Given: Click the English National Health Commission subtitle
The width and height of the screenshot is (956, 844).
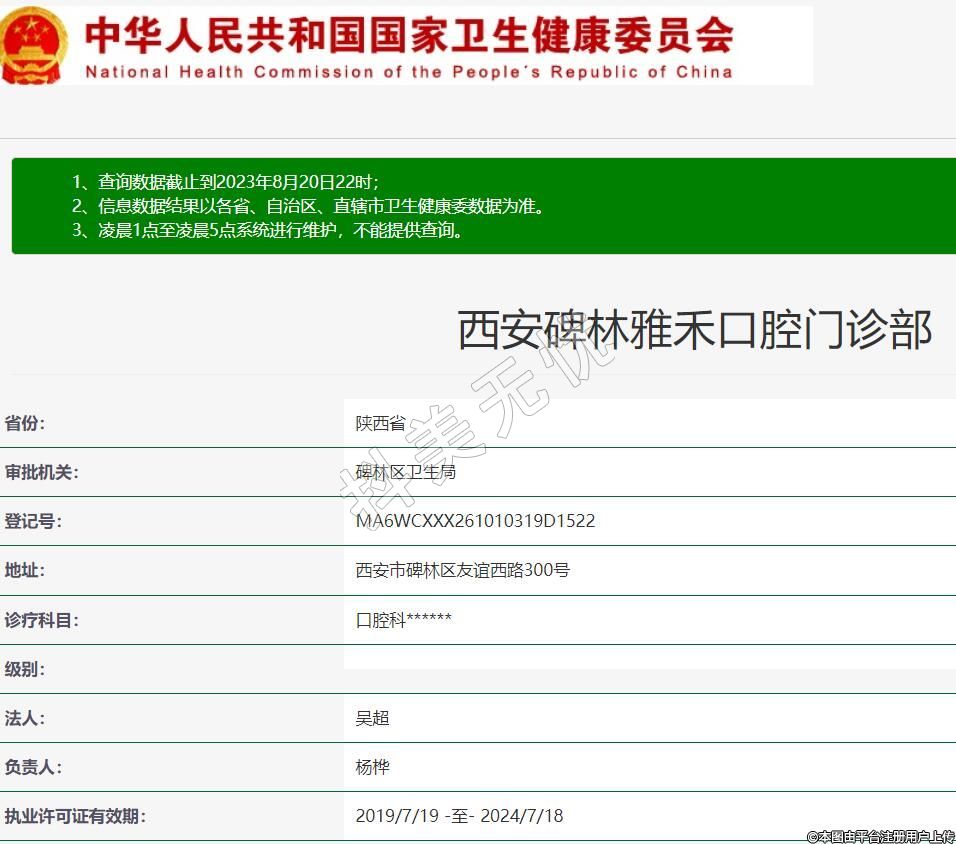Looking at the screenshot, I should click(408, 72).
